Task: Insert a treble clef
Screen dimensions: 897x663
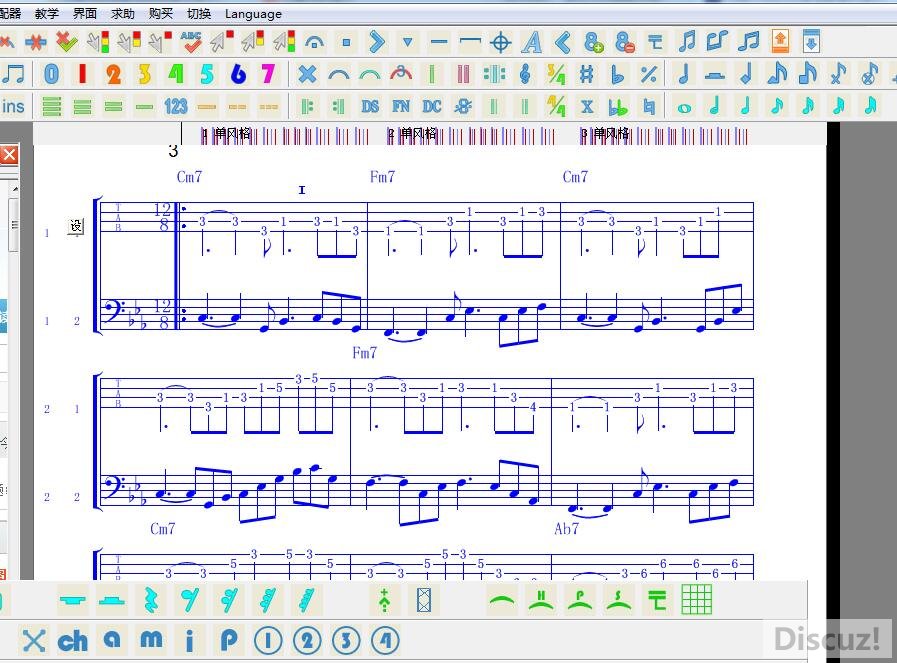Action: point(525,74)
